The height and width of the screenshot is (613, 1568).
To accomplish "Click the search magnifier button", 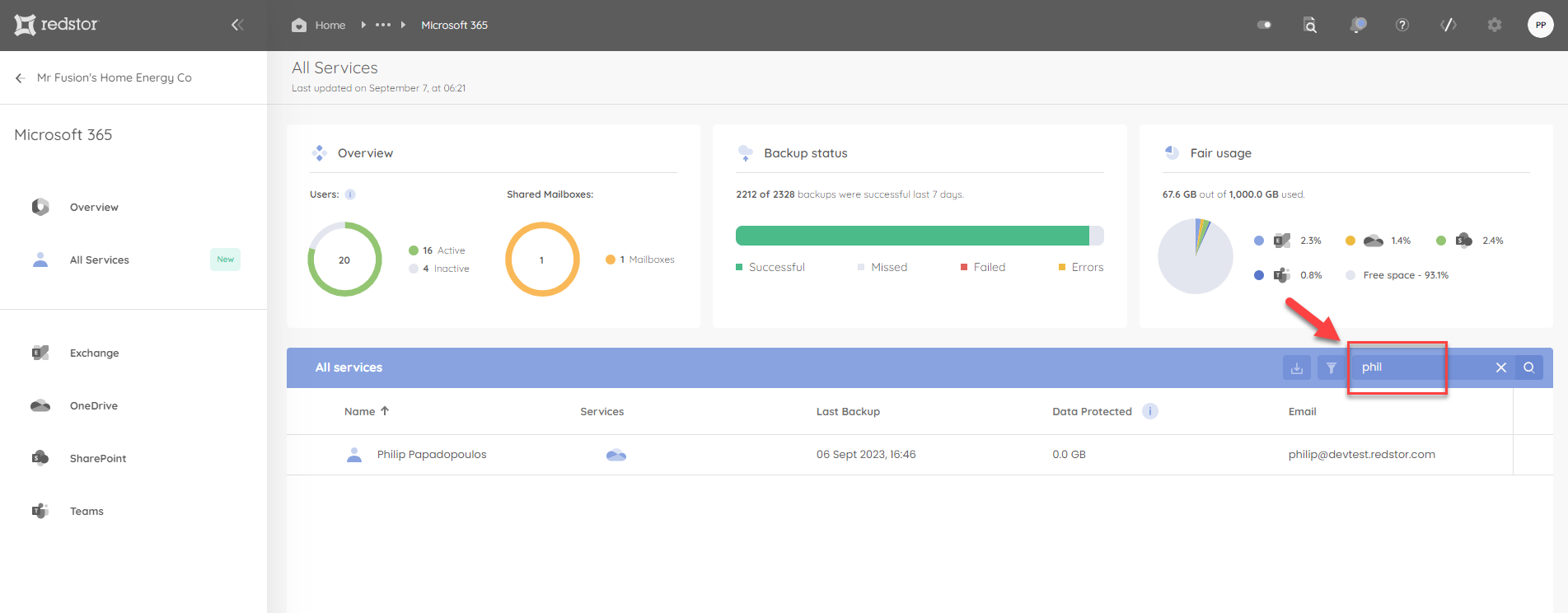I will (x=1529, y=367).
